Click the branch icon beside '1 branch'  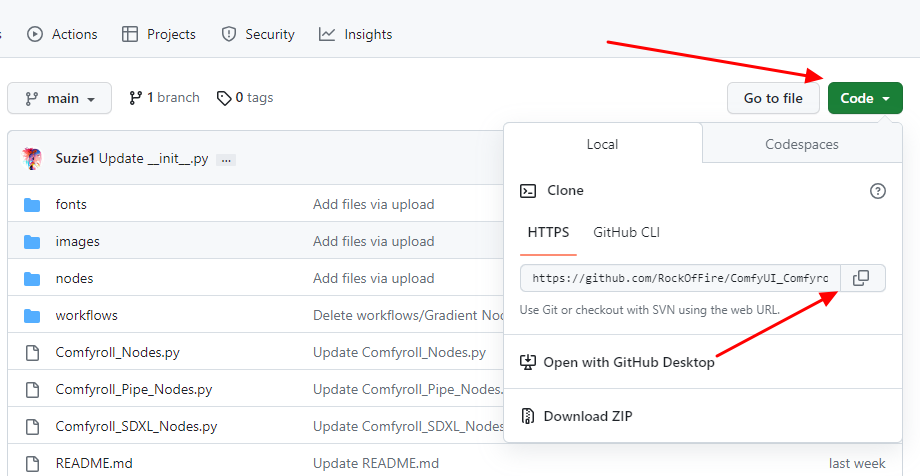tap(136, 98)
